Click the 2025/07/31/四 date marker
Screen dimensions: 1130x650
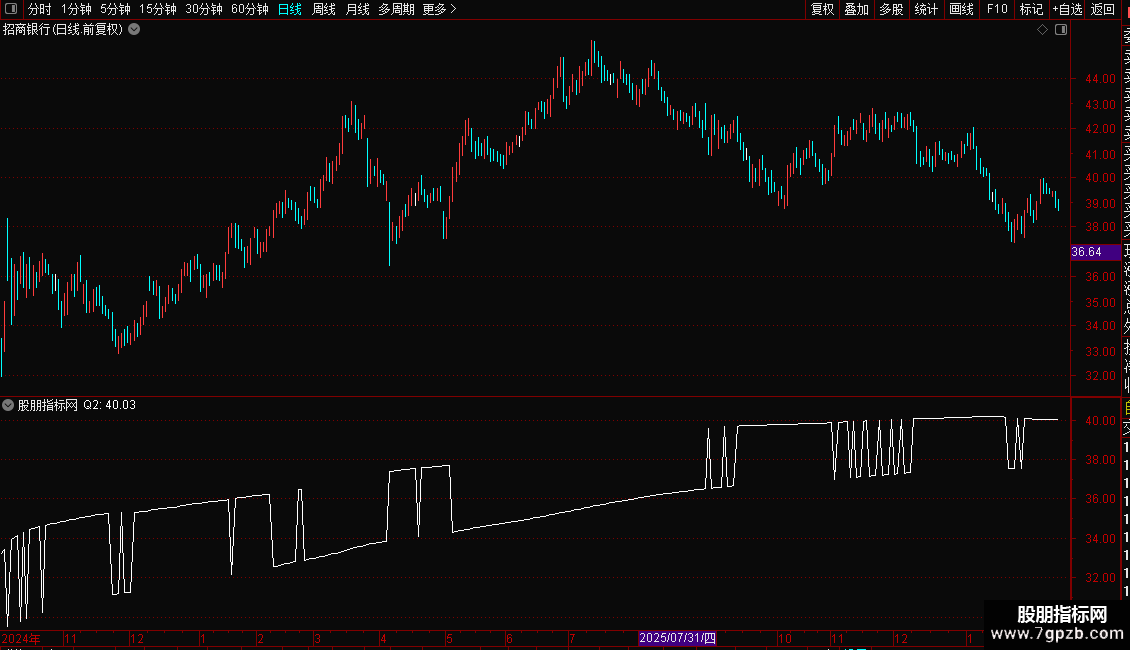pos(677,638)
